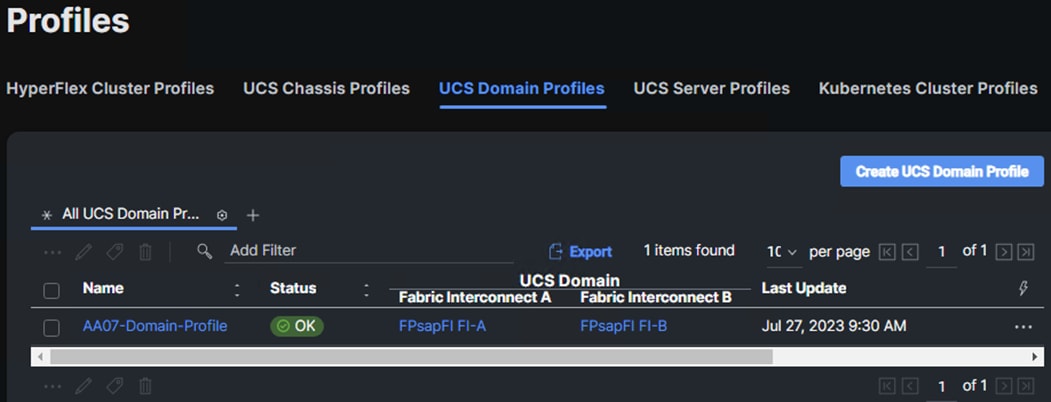Image resolution: width=1051 pixels, height=402 pixels.
Task: Open items per page dropdown
Action: pos(782,252)
